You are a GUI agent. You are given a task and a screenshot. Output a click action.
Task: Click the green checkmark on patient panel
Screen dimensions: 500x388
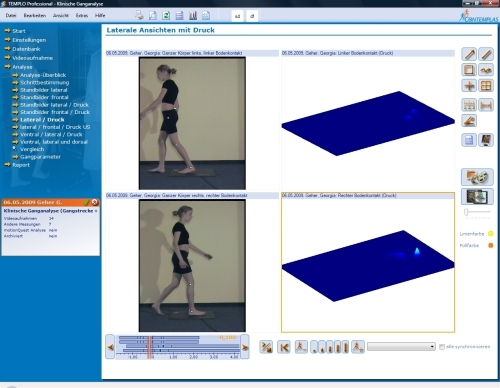tap(86, 202)
